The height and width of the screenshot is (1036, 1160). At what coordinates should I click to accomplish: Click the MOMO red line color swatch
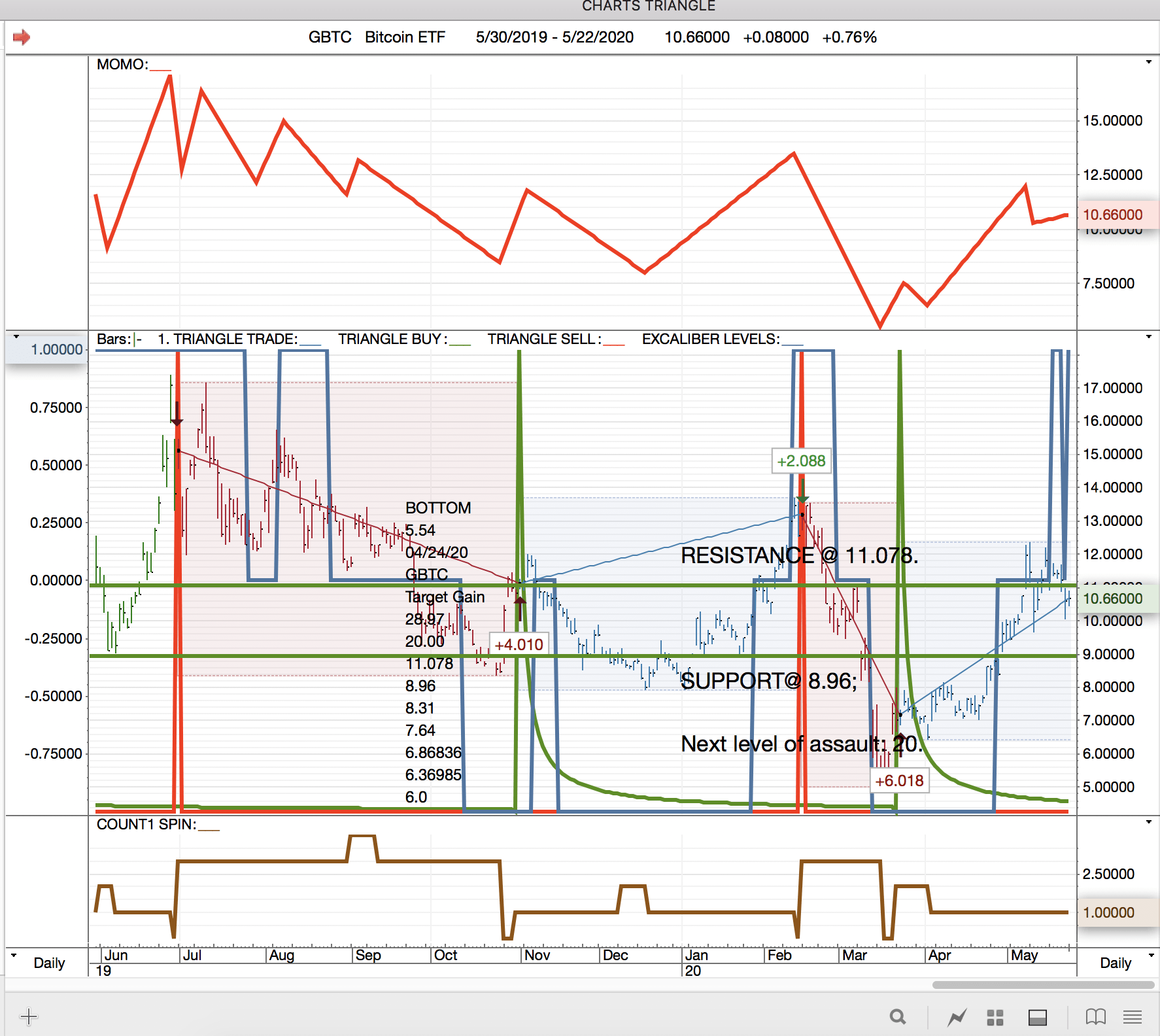pyautogui.click(x=161, y=69)
